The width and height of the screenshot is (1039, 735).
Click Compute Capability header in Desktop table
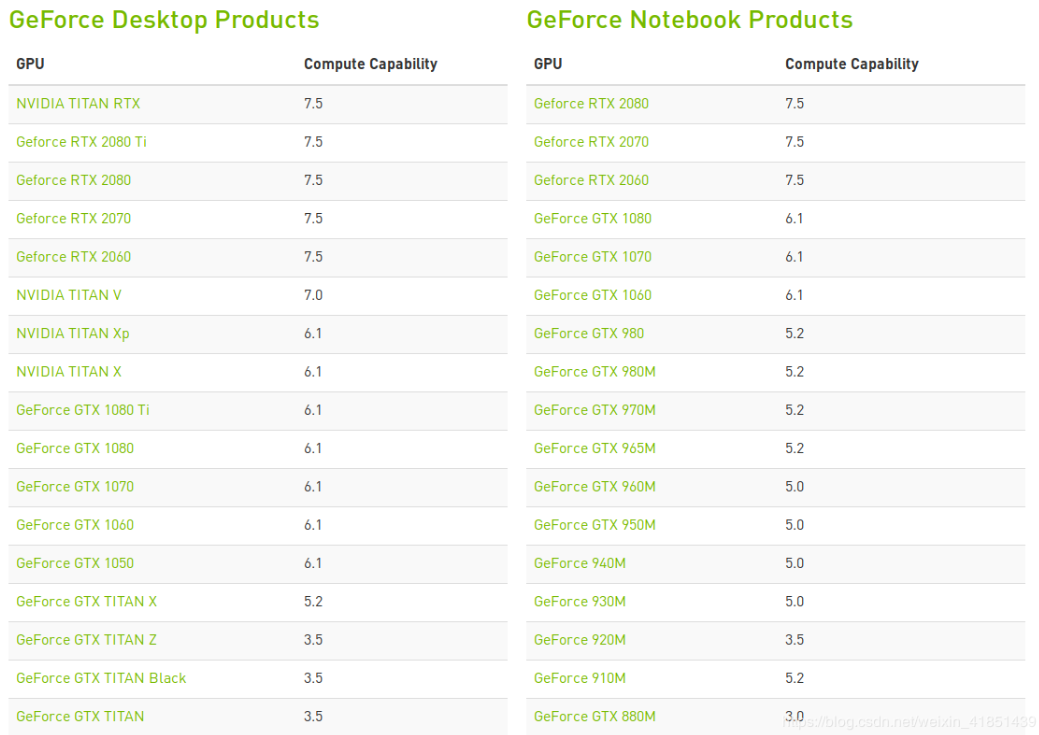coord(370,64)
